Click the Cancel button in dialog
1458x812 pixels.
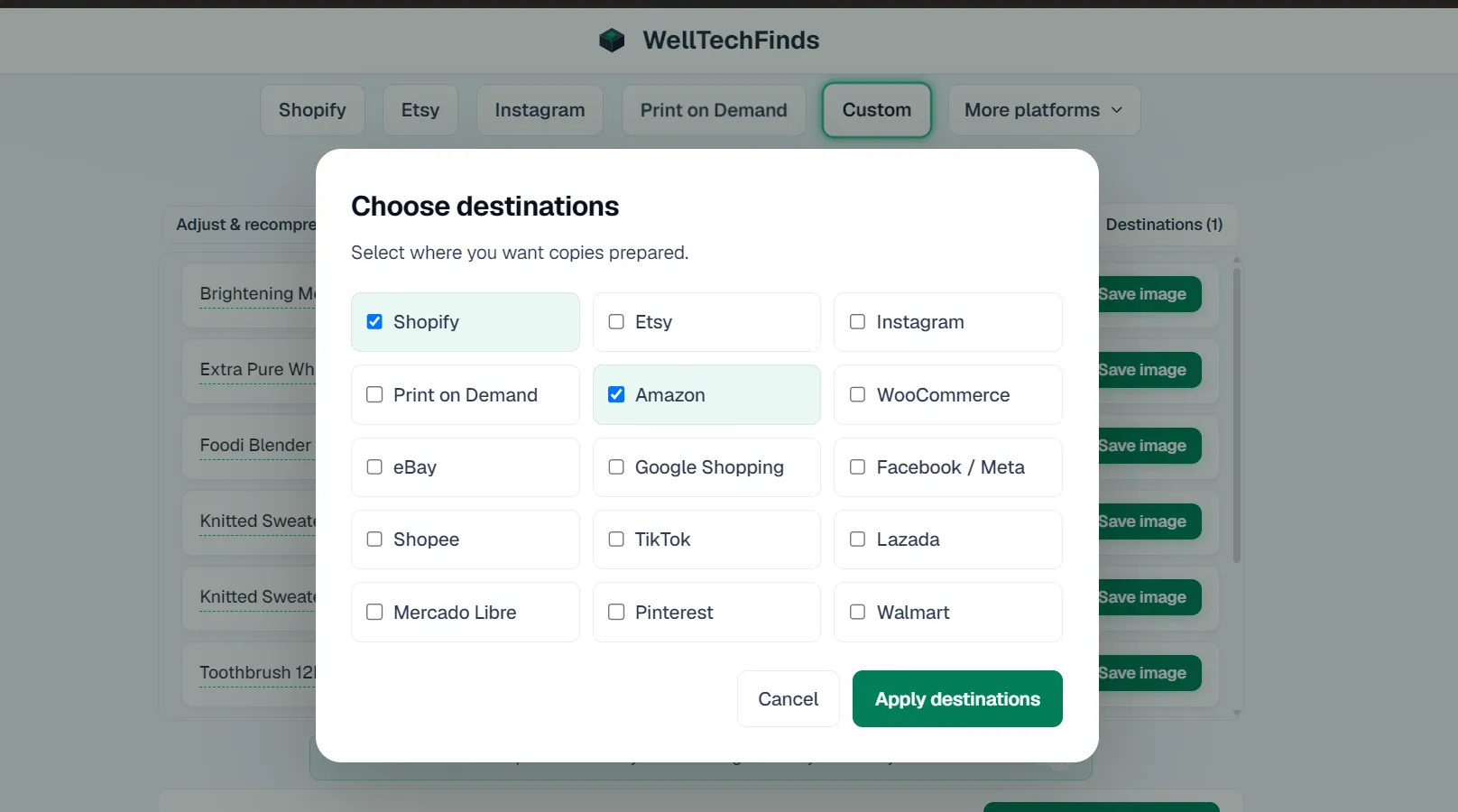[788, 698]
